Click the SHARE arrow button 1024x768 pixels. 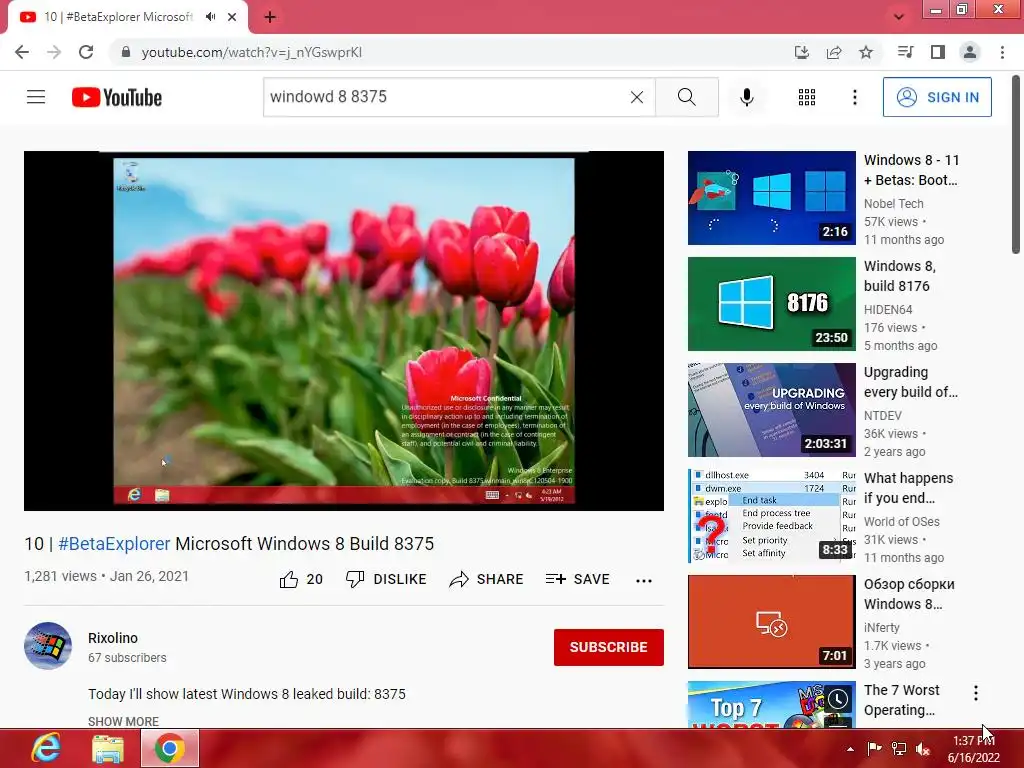487,579
